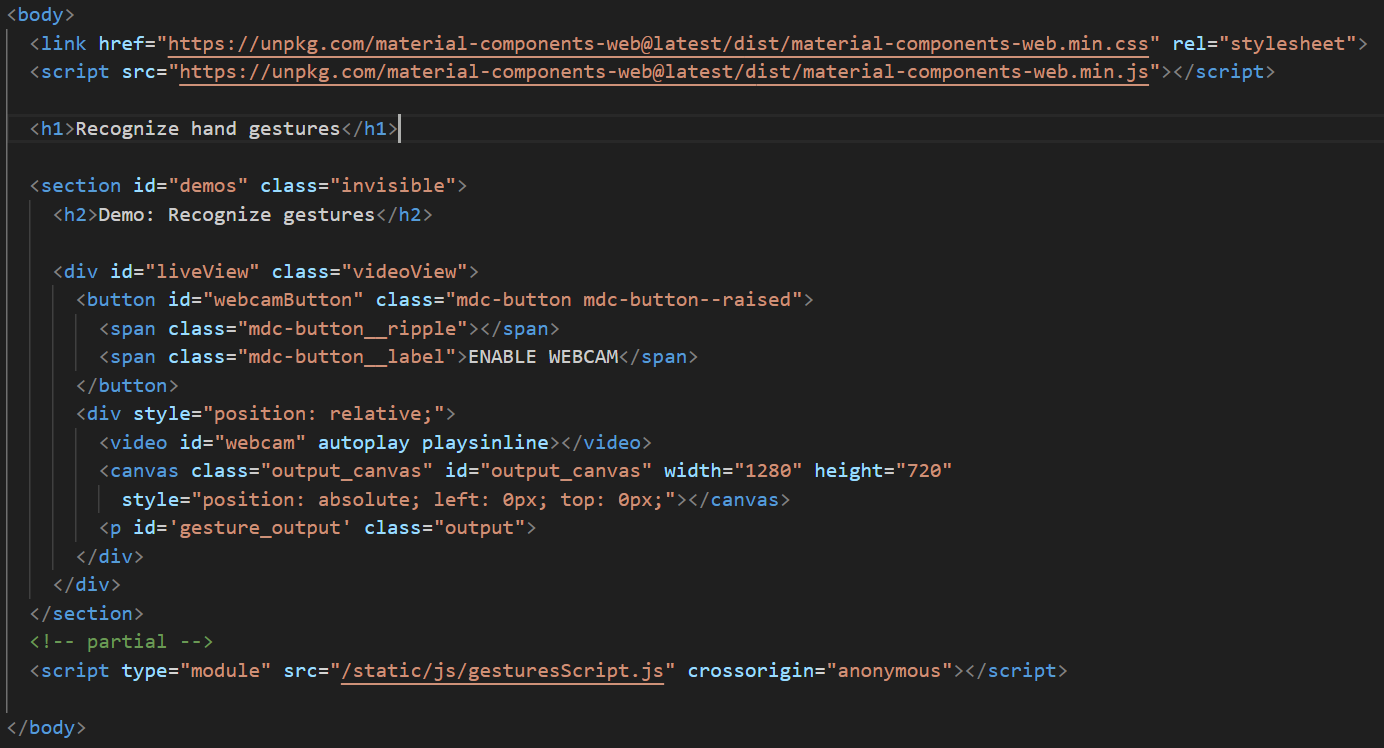The height and width of the screenshot is (748, 1384).
Task: Open the /static/js/gesturesScript.js file link
Action: pyautogui.click(x=503, y=670)
